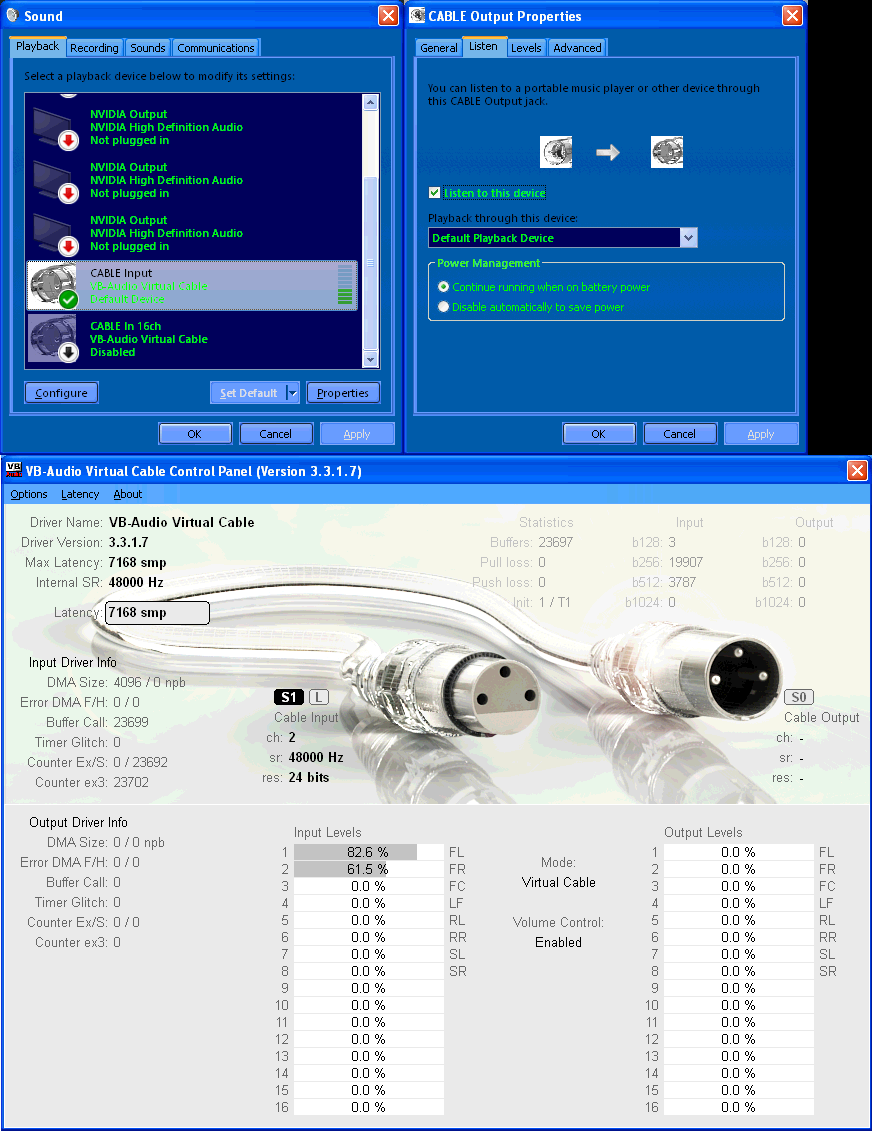Click the VB-Audio control panel title icon
This screenshot has height=1132, width=872.
coord(14,470)
